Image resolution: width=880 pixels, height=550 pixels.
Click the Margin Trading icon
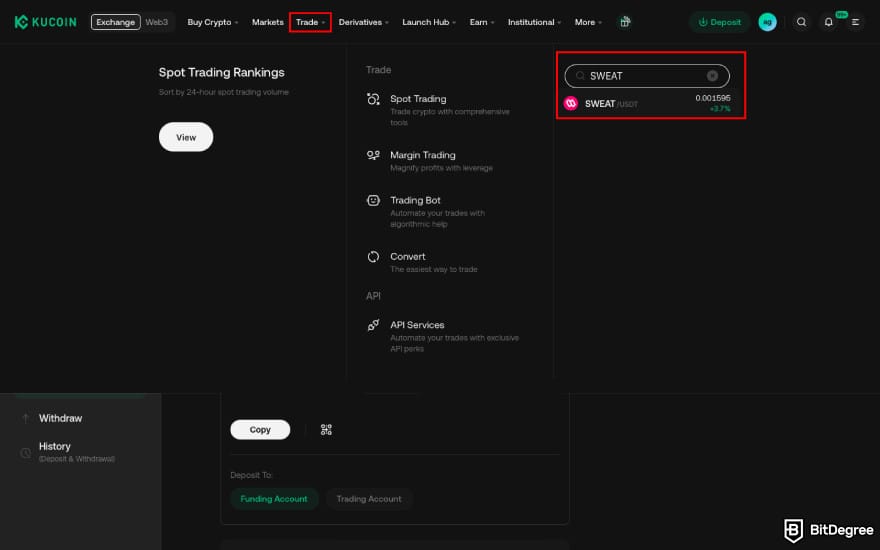click(373, 155)
